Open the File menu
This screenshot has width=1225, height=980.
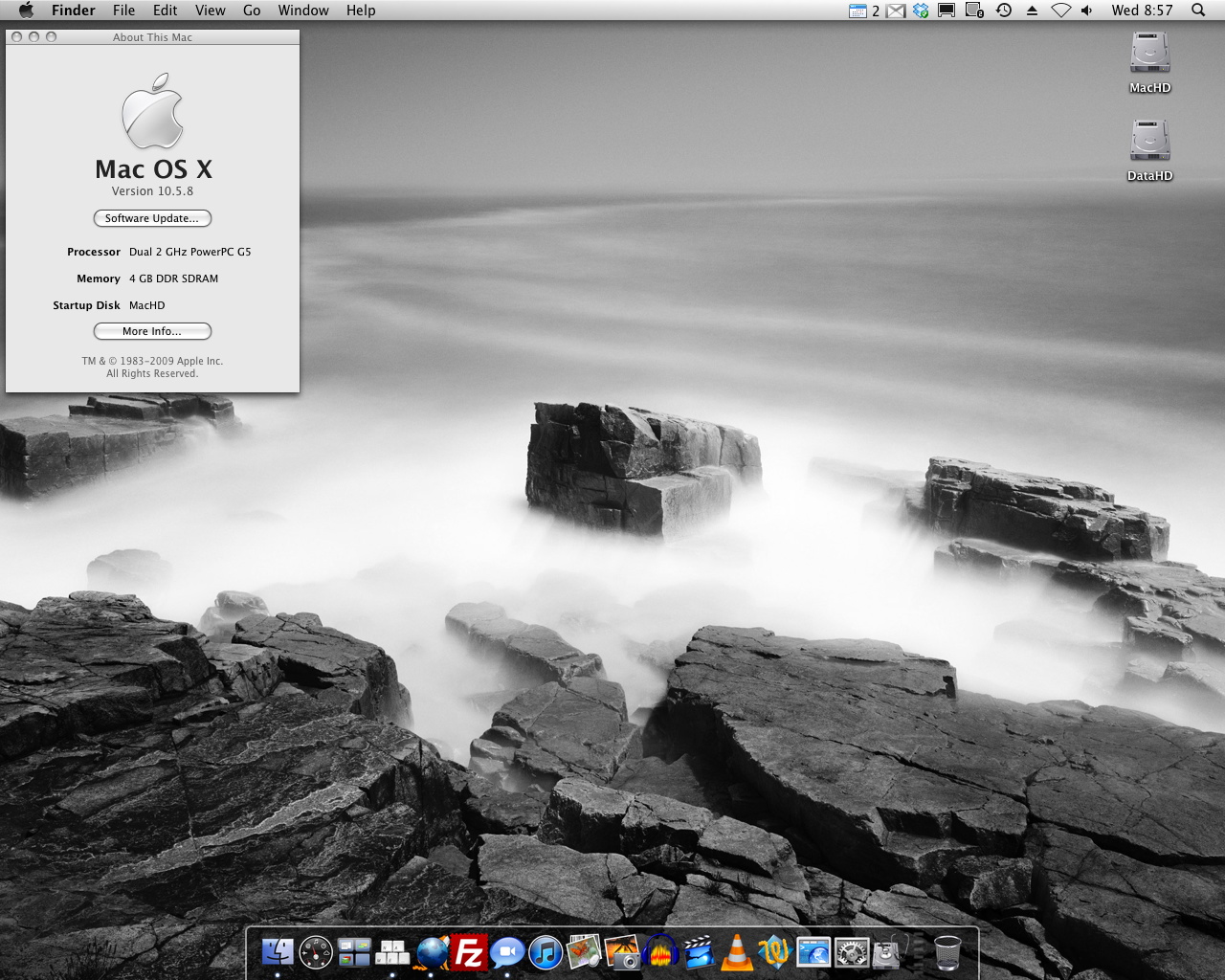(123, 11)
